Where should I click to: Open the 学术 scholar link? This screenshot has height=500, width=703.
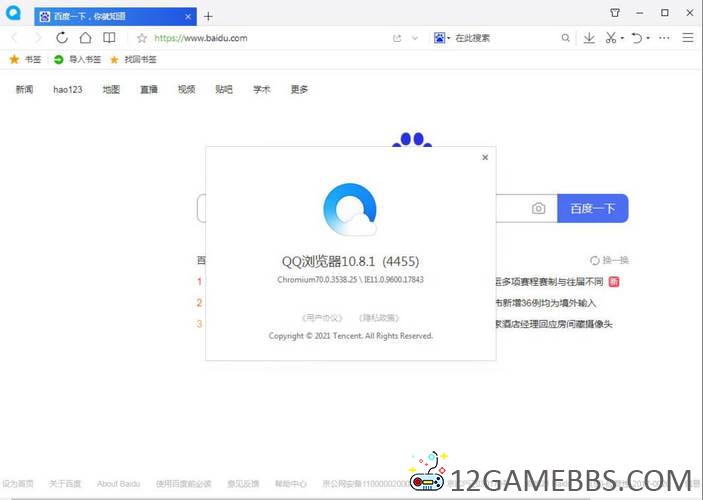(261, 89)
